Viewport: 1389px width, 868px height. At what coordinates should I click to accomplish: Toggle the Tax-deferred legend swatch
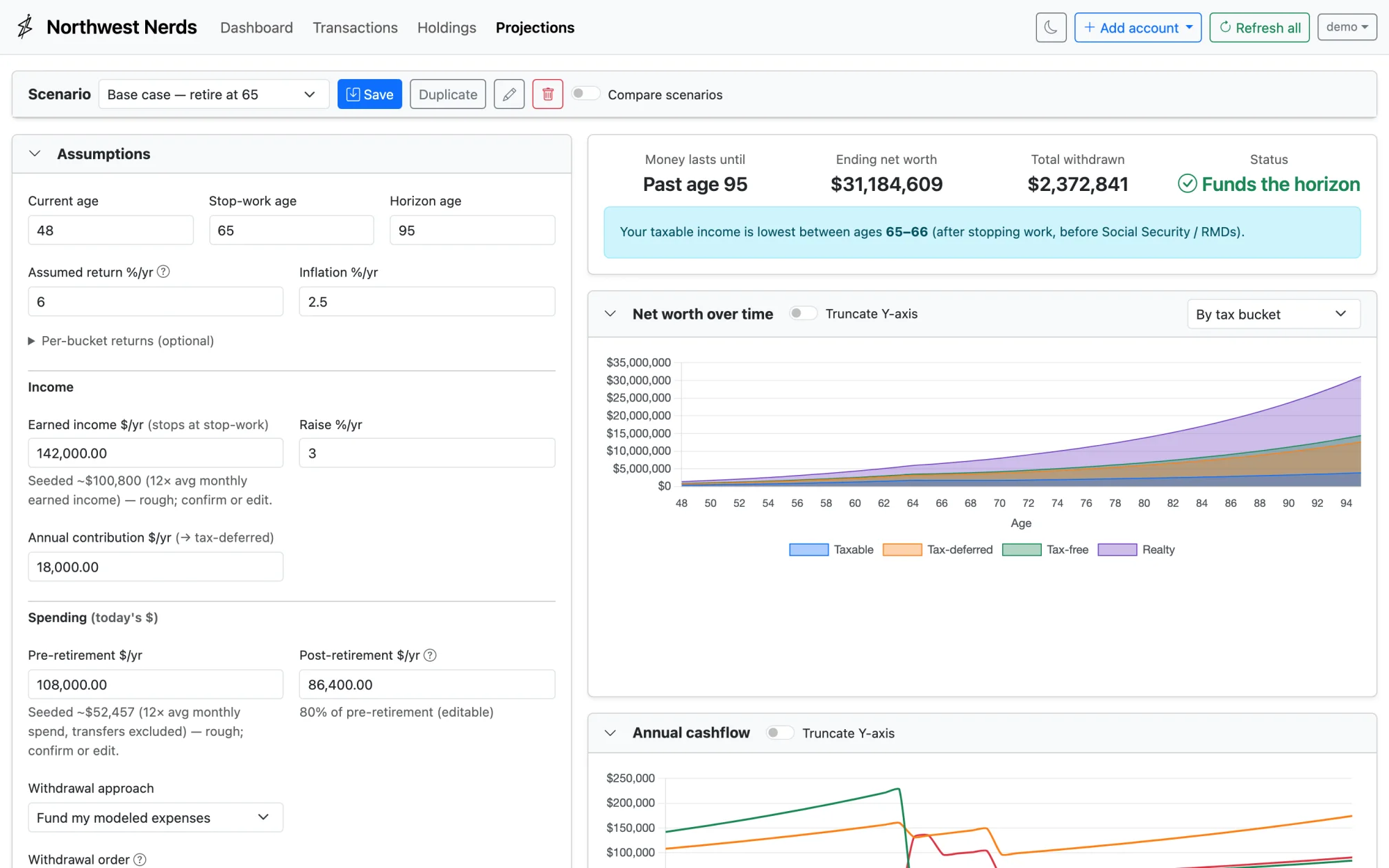[x=902, y=550]
